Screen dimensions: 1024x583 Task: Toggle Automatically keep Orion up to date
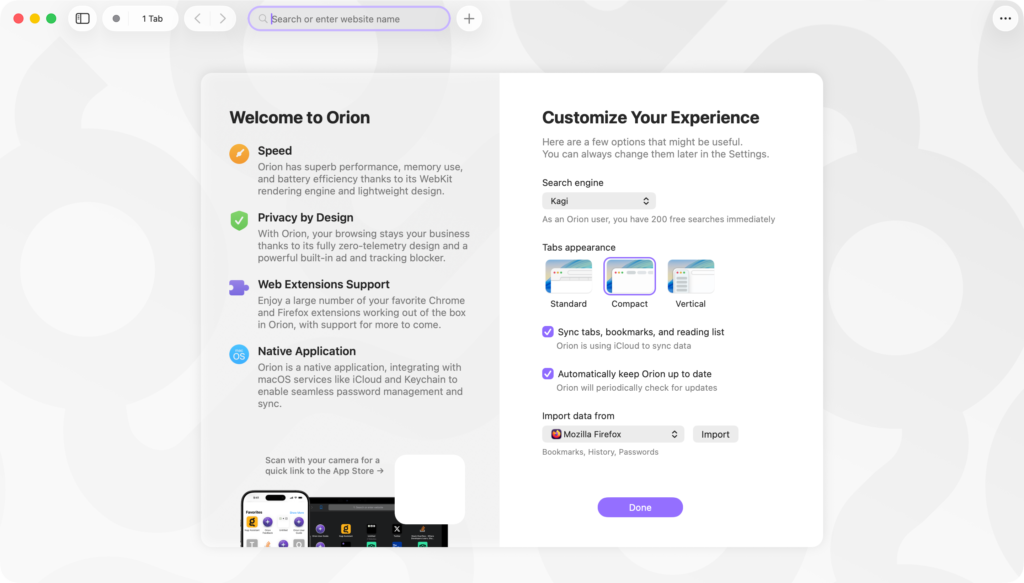point(548,373)
